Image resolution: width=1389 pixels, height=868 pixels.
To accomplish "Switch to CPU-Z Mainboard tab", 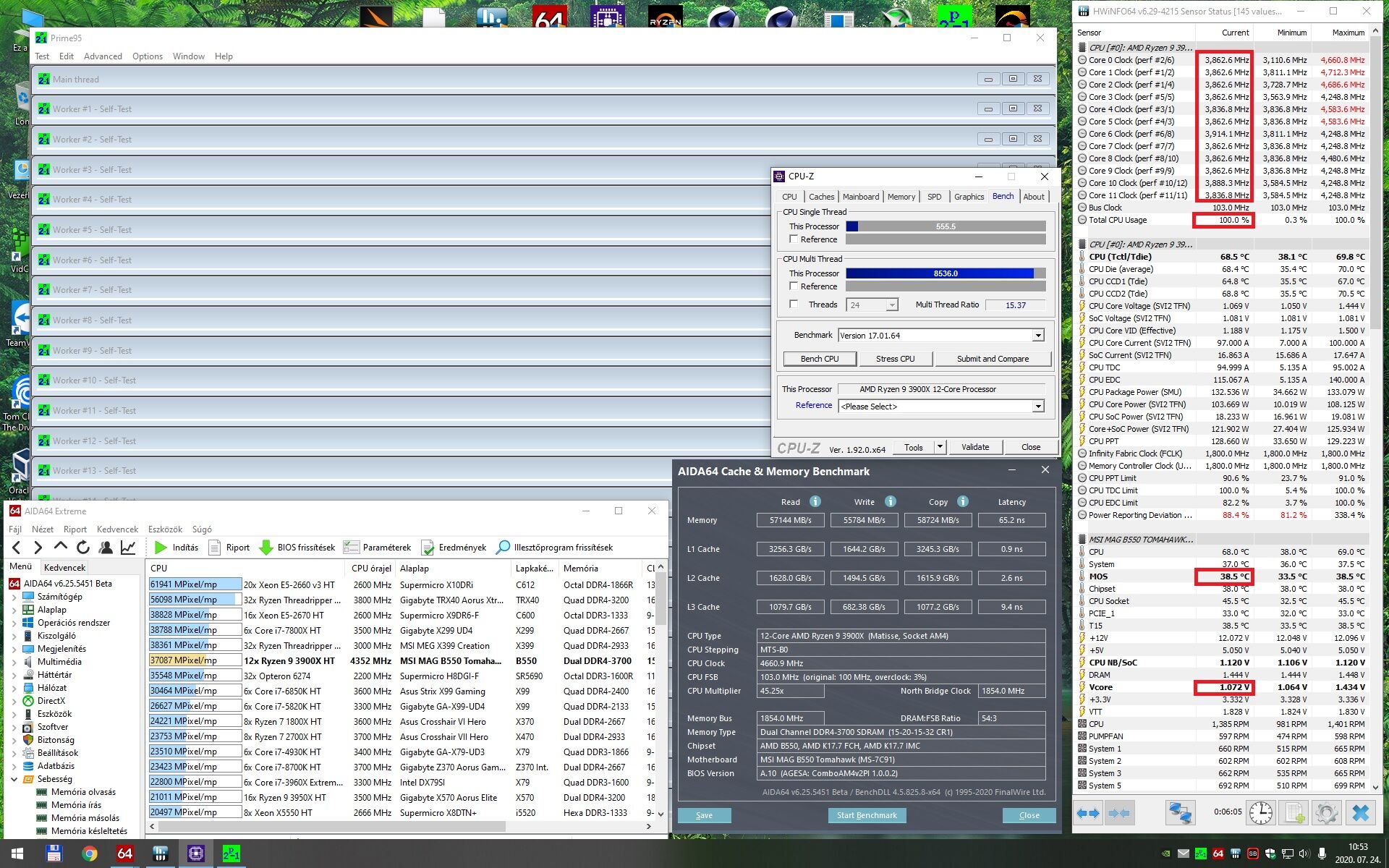I will click(x=861, y=197).
